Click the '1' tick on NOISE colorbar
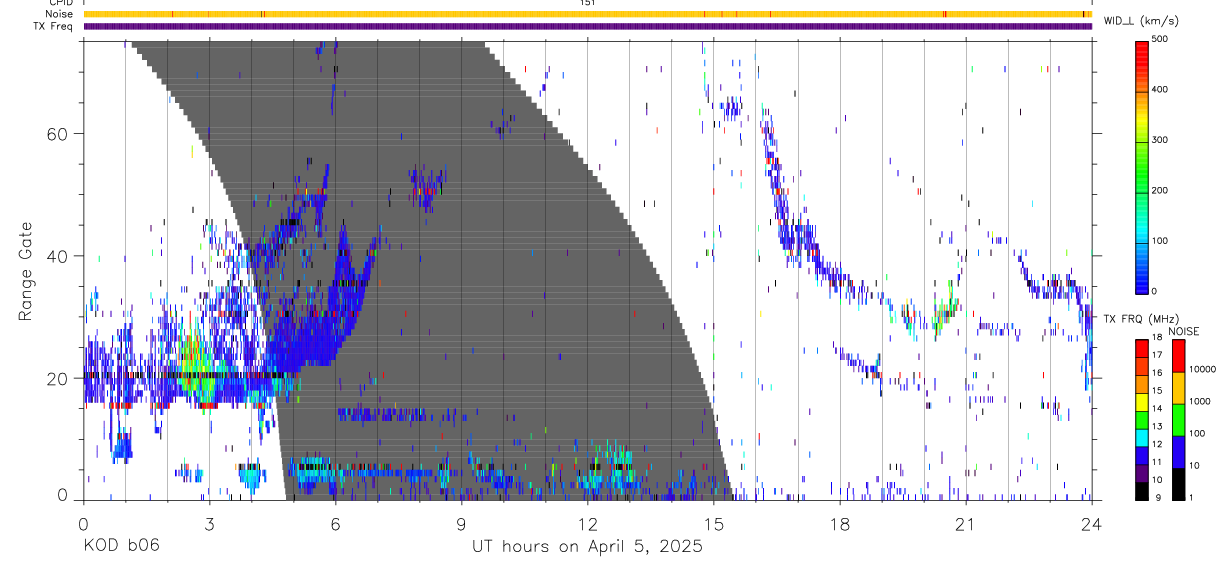This screenshot has height=567, width=1228. pos(1192,497)
